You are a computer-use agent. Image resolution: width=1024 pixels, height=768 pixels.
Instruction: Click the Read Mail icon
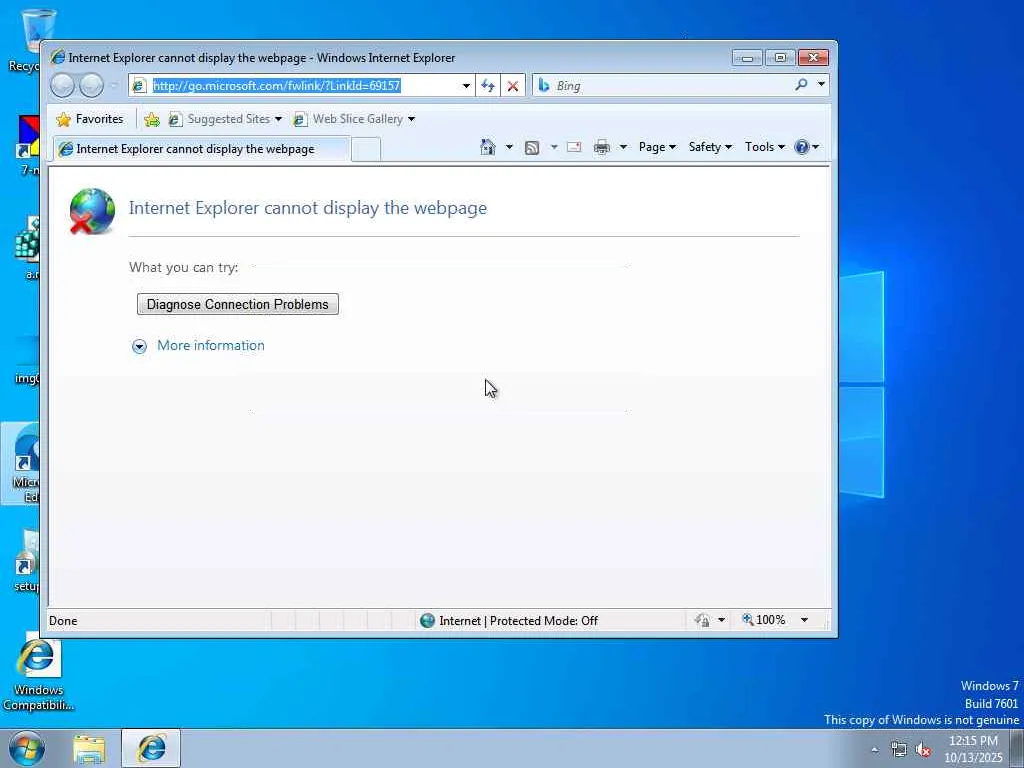click(574, 147)
